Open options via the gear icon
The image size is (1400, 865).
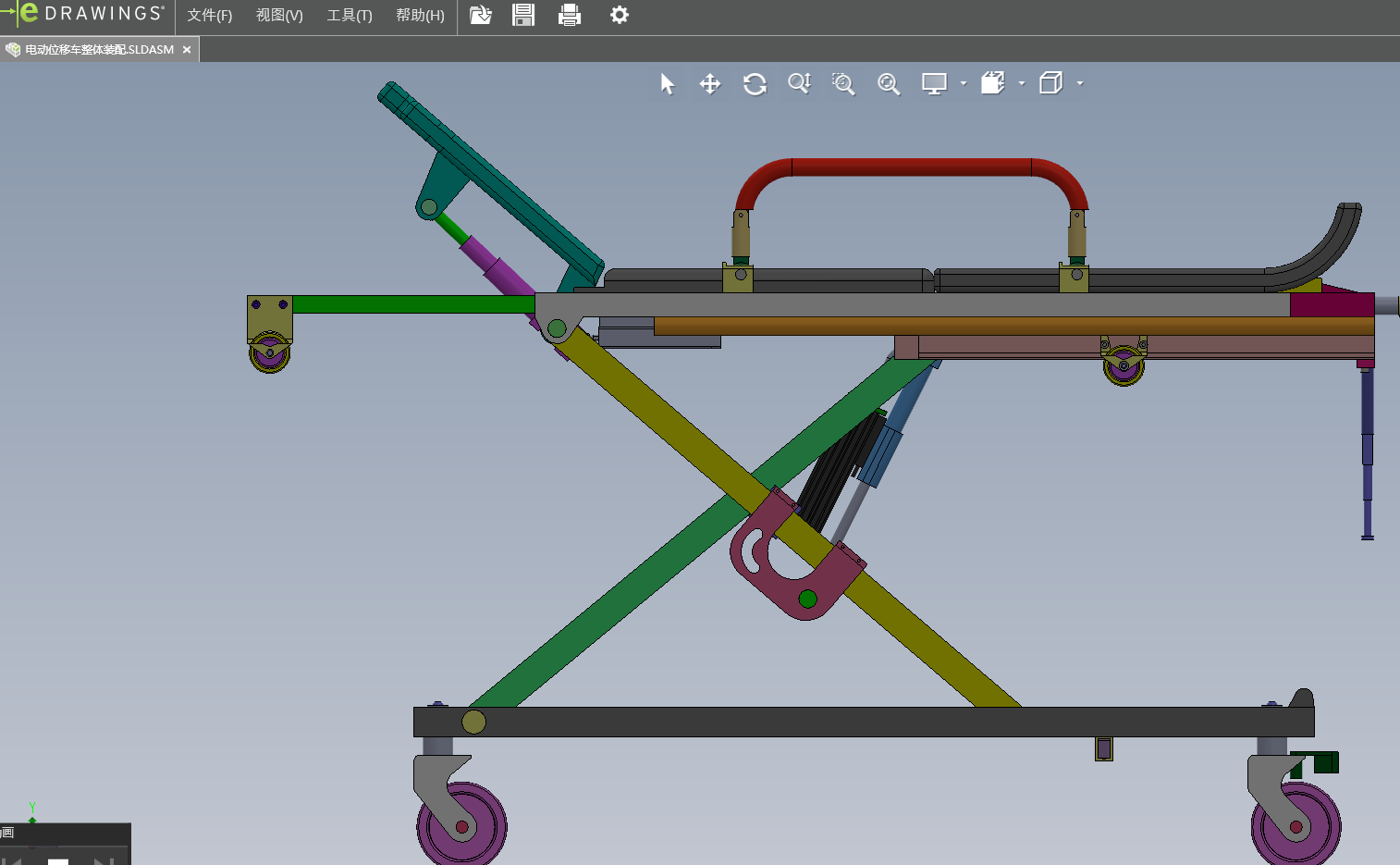coord(620,15)
